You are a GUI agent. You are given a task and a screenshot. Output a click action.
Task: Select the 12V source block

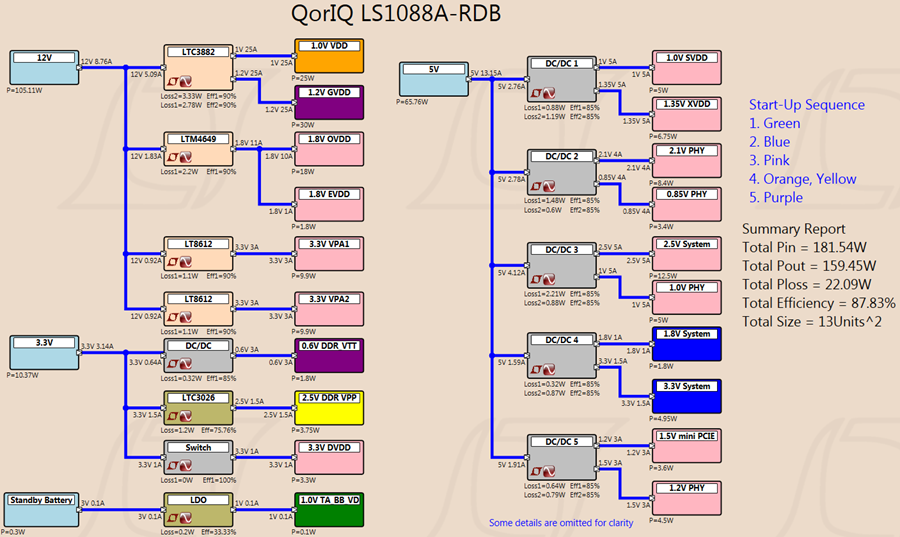pyautogui.click(x=44, y=68)
